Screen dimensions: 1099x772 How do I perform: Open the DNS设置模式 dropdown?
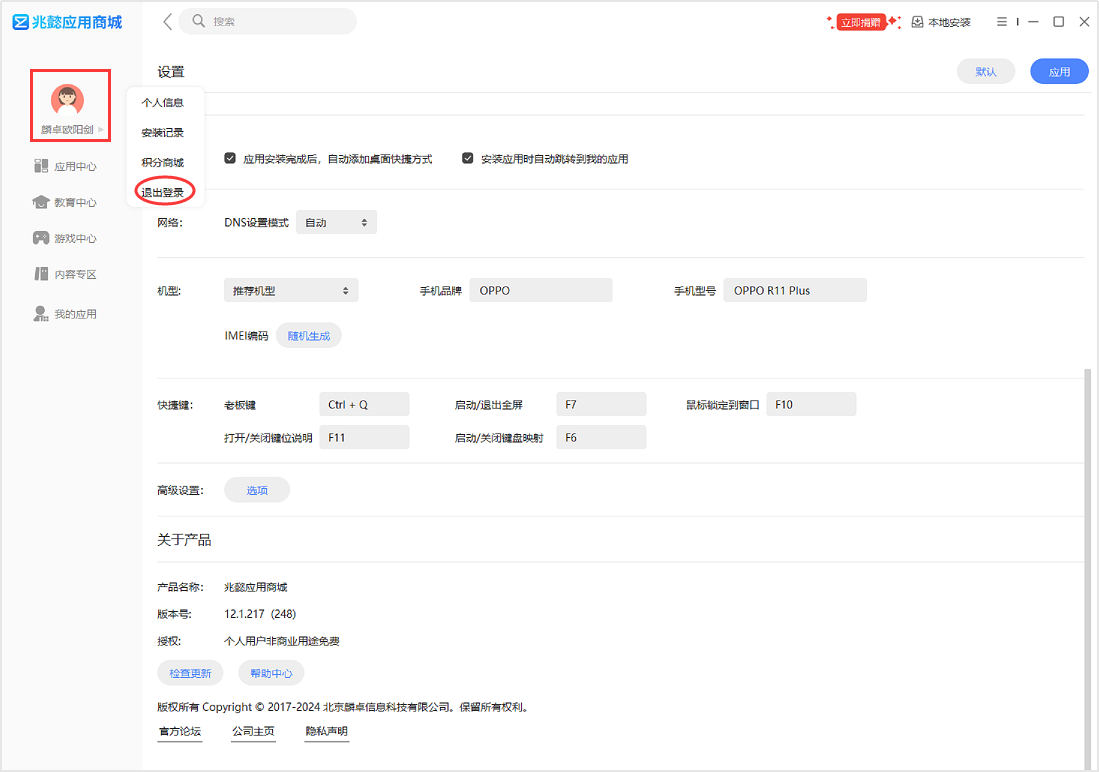(x=336, y=222)
